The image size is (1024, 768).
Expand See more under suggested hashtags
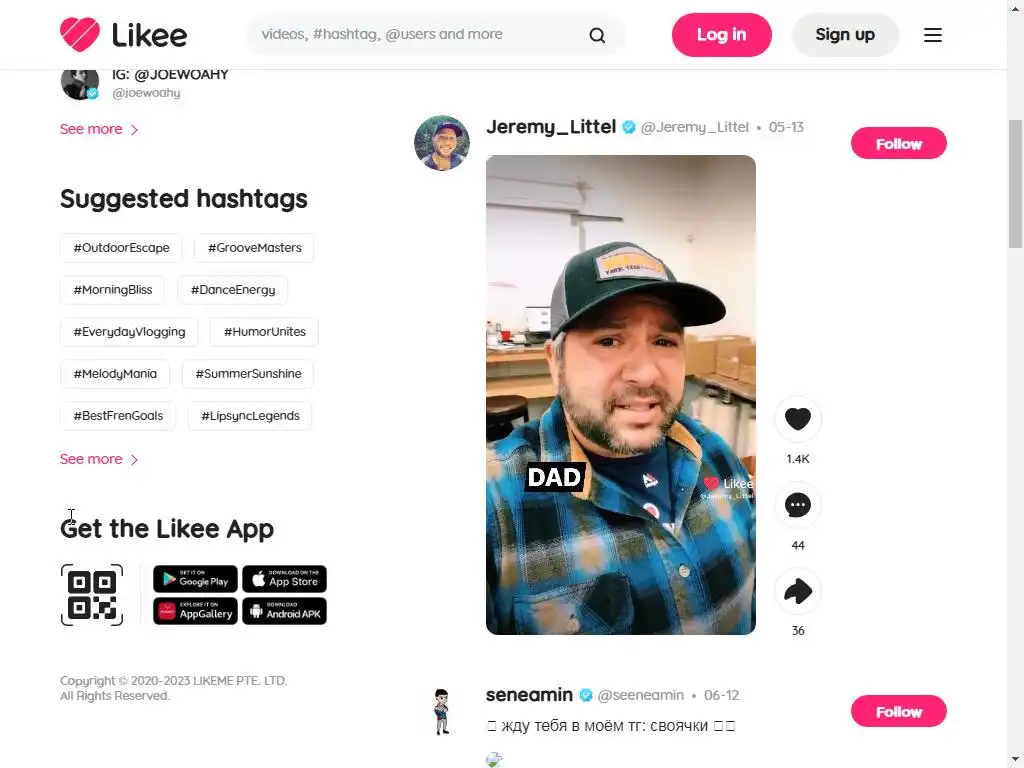click(x=99, y=459)
